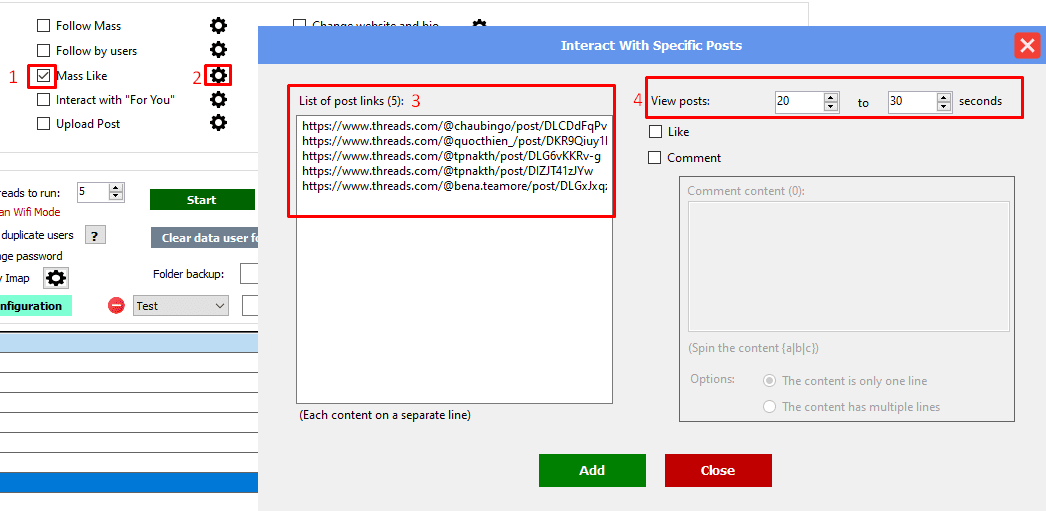1046x511 pixels.
Task: Close the Interact With Specific Posts dialog
Action: pyautogui.click(x=1025, y=45)
